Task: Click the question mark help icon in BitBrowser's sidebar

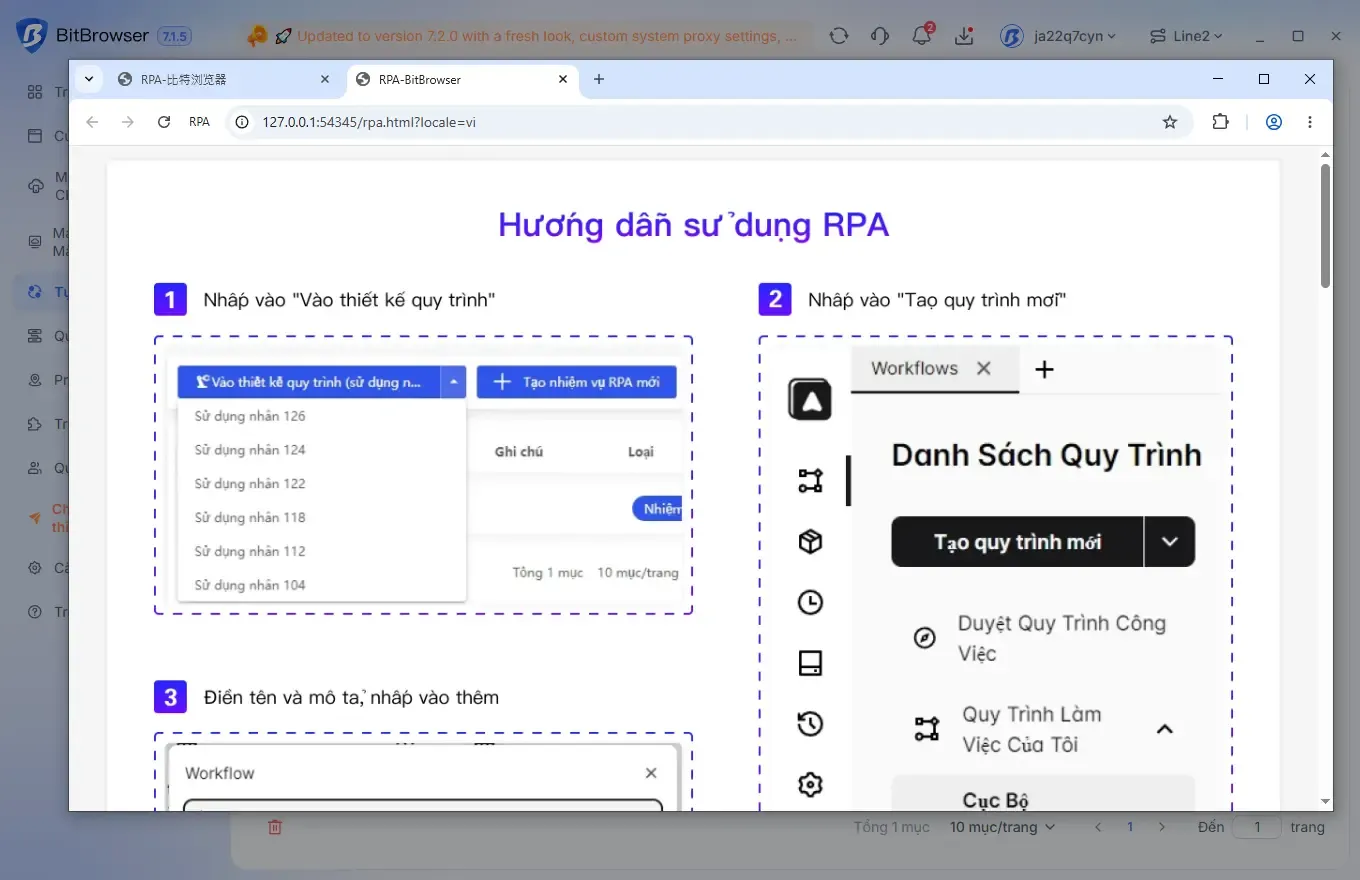Action: pyautogui.click(x=35, y=612)
